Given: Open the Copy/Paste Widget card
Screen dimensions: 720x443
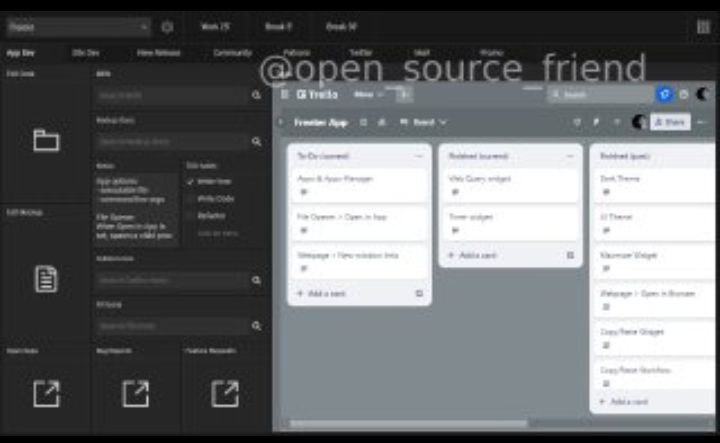Looking at the screenshot, I should [655, 338].
